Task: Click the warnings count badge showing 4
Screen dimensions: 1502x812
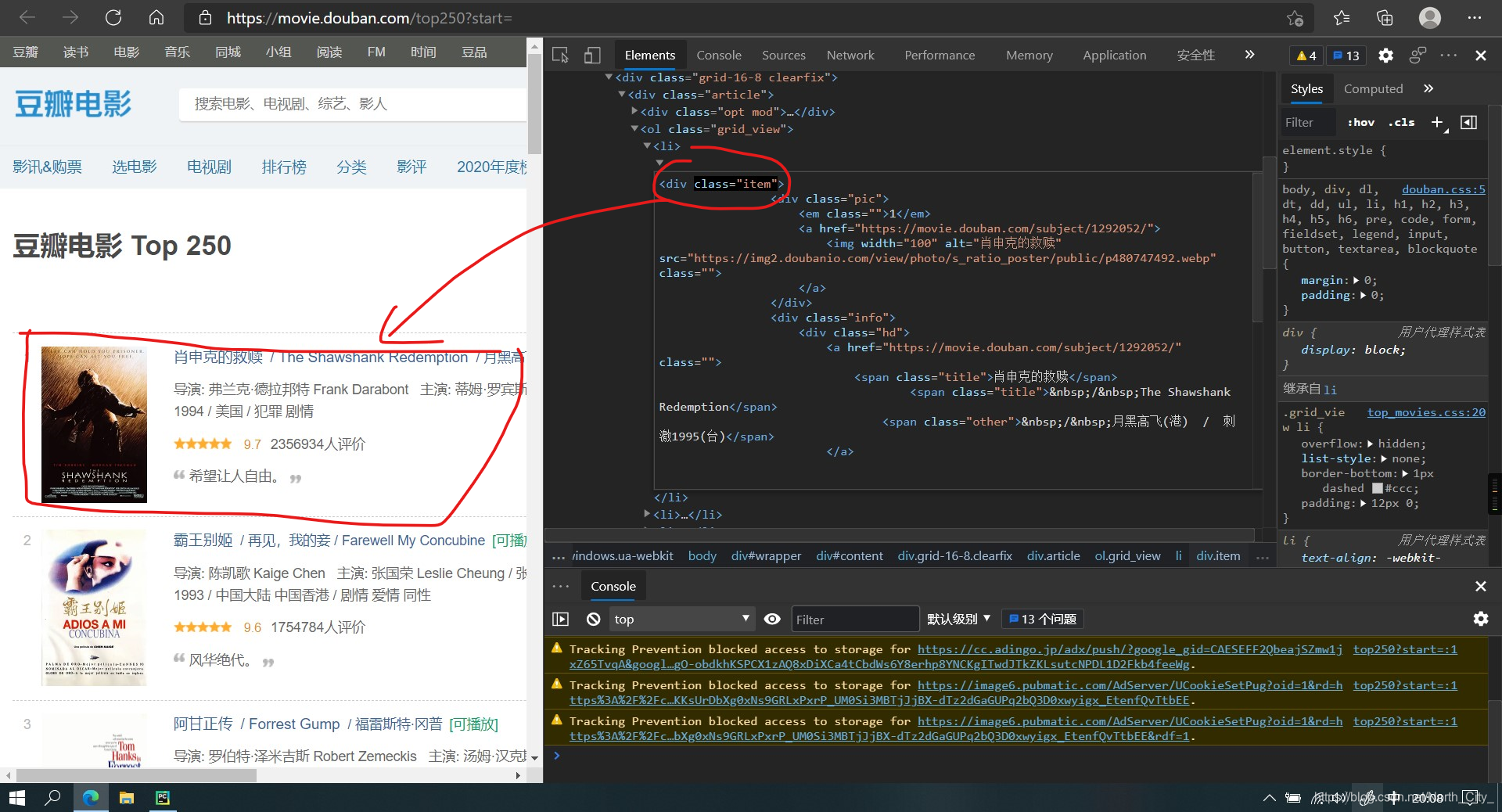Action: tap(1306, 56)
